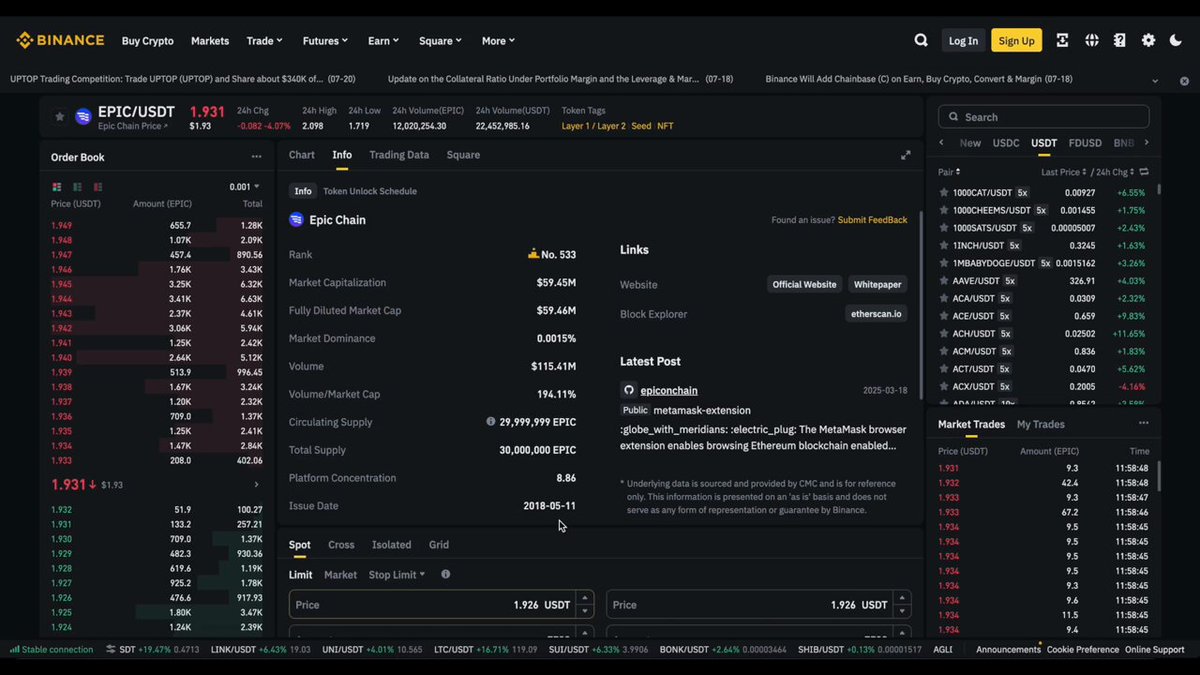Click the Binance logo
1200x675 pixels.
pyautogui.click(x=60, y=40)
